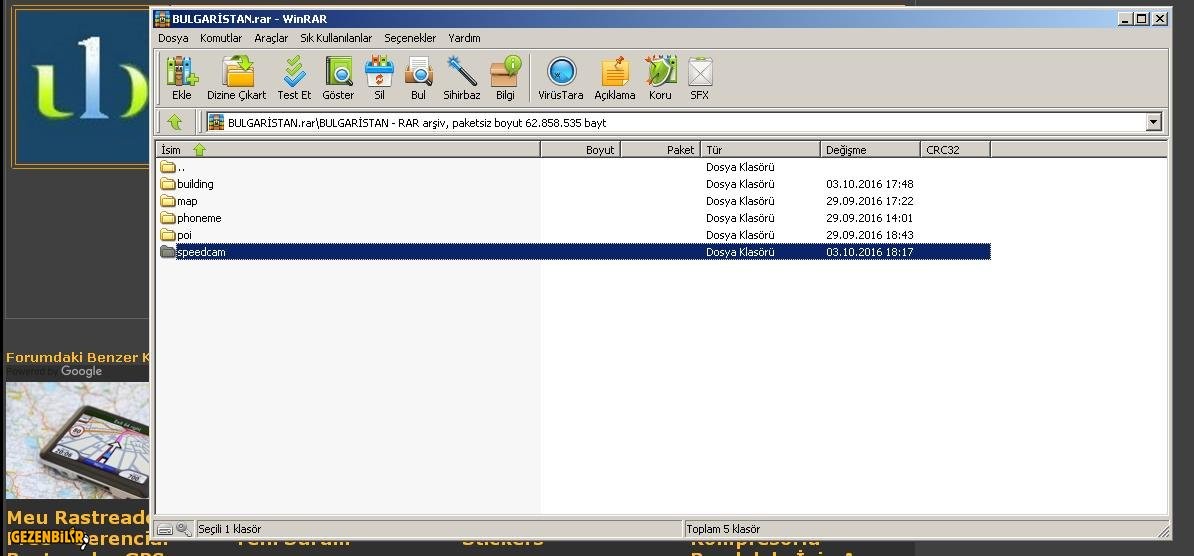Click 'Seçili 1 klasör' status text
Viewport: 1194px width, 556px height.
coord(229,529)
